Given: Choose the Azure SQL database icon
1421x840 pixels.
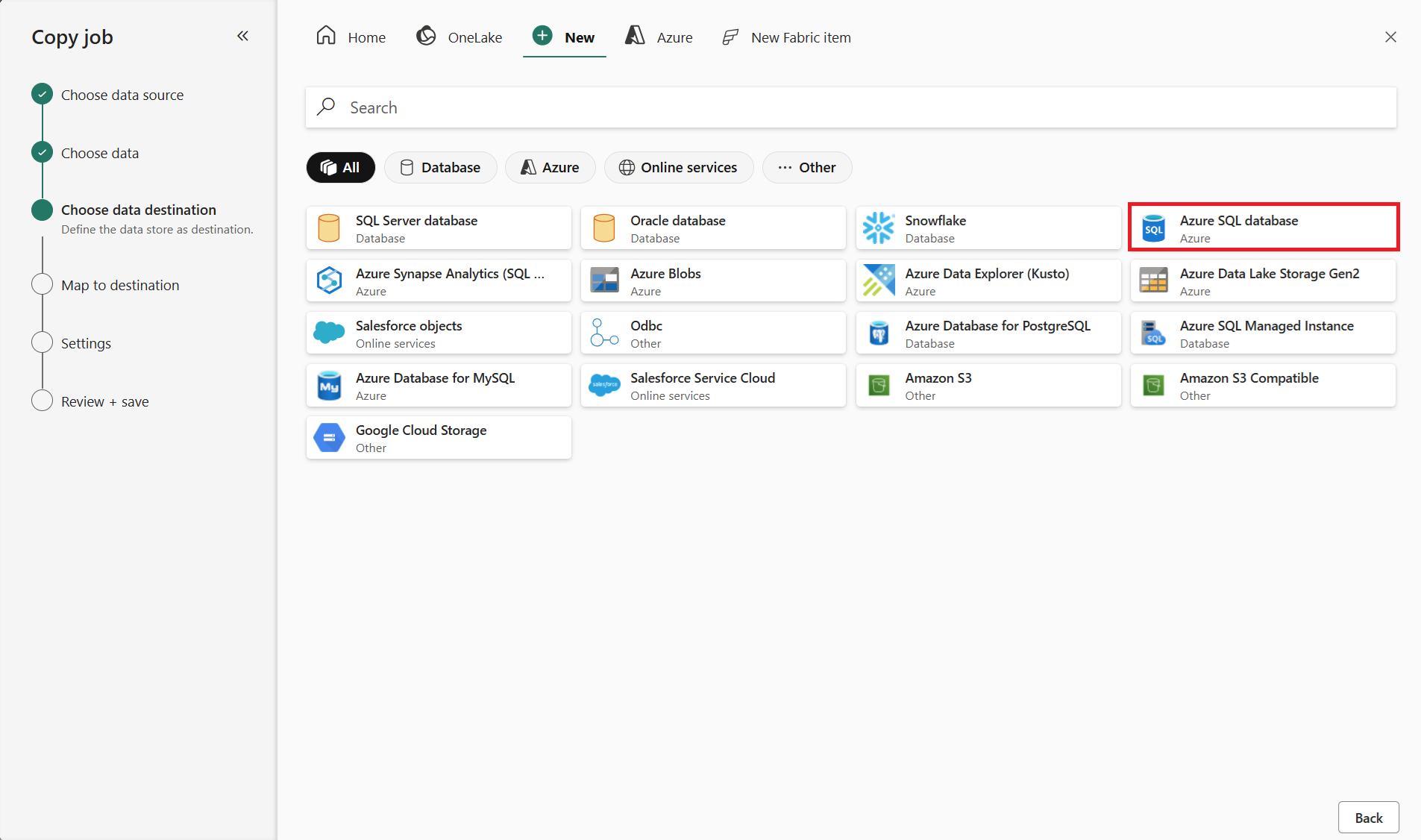Looking at the screenshot, I should coord(1153,228).
